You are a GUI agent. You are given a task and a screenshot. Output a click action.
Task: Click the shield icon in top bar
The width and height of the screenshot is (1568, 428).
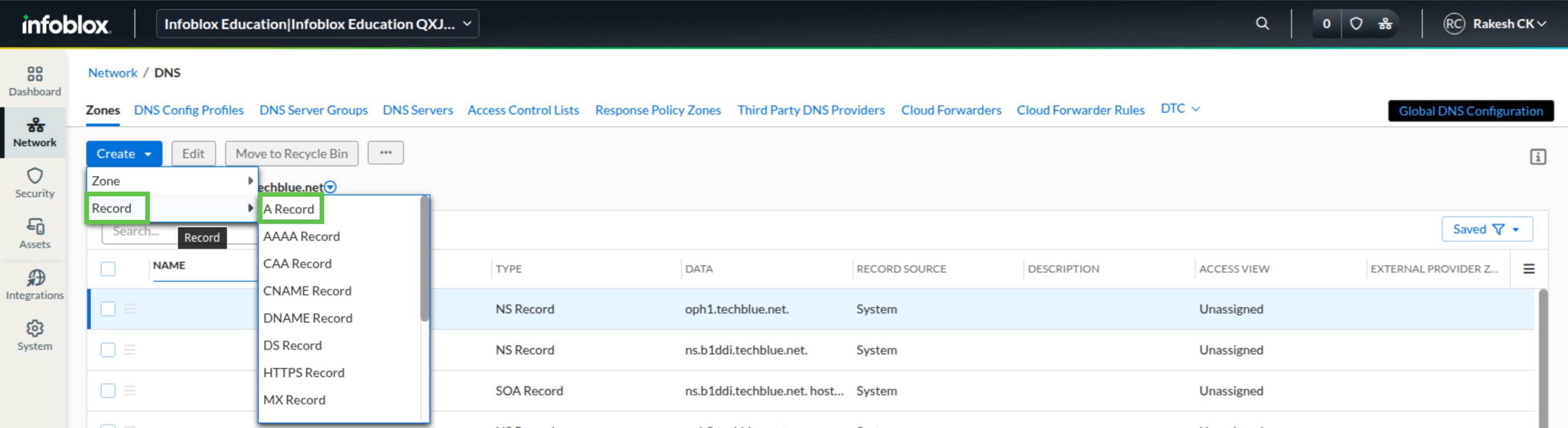pos(1356,24)
